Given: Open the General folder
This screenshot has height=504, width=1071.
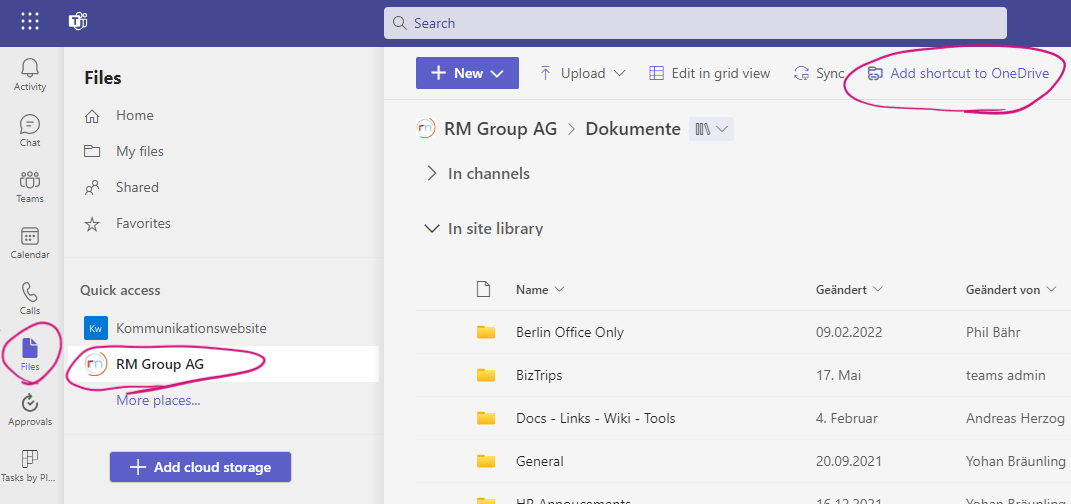Looking at the screenshot, I should [540, 461].
